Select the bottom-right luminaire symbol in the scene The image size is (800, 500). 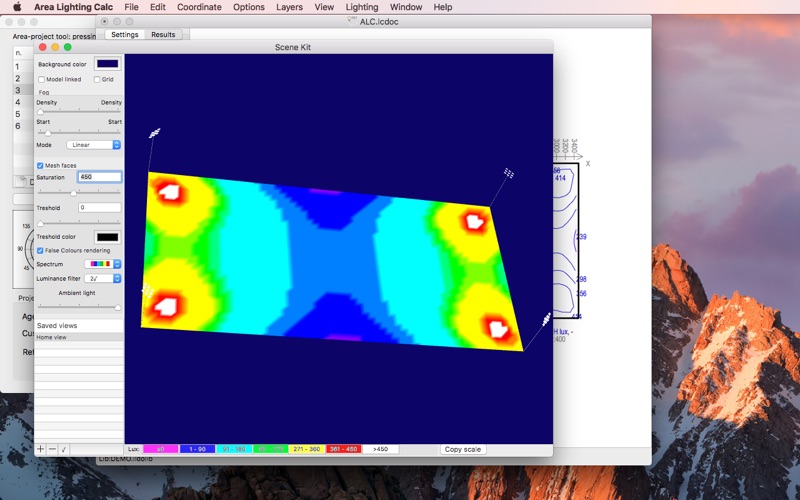coord(546,319)
